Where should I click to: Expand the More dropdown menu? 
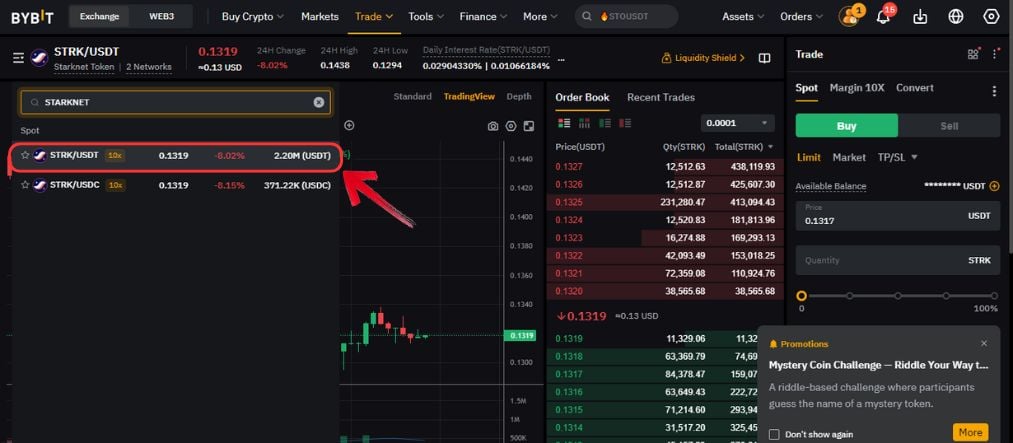(540, 17)
